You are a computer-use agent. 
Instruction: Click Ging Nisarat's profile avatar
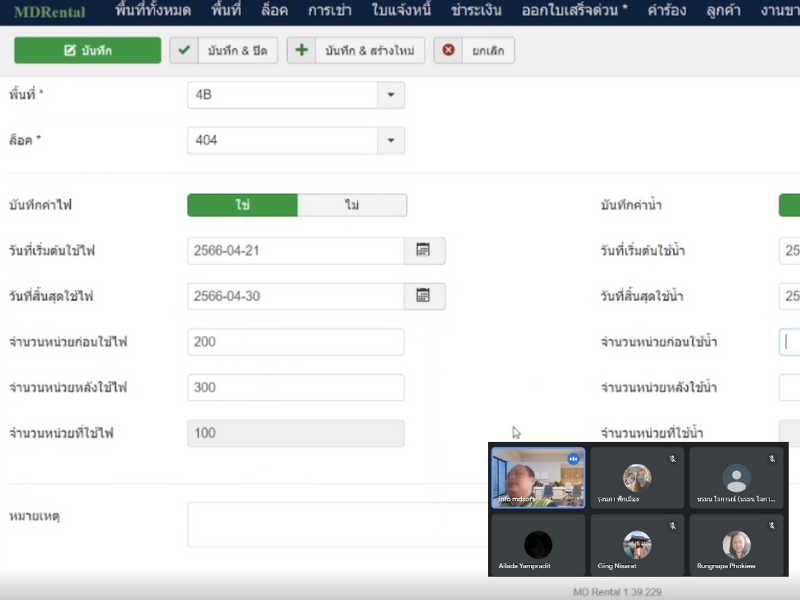coord(637,544)
